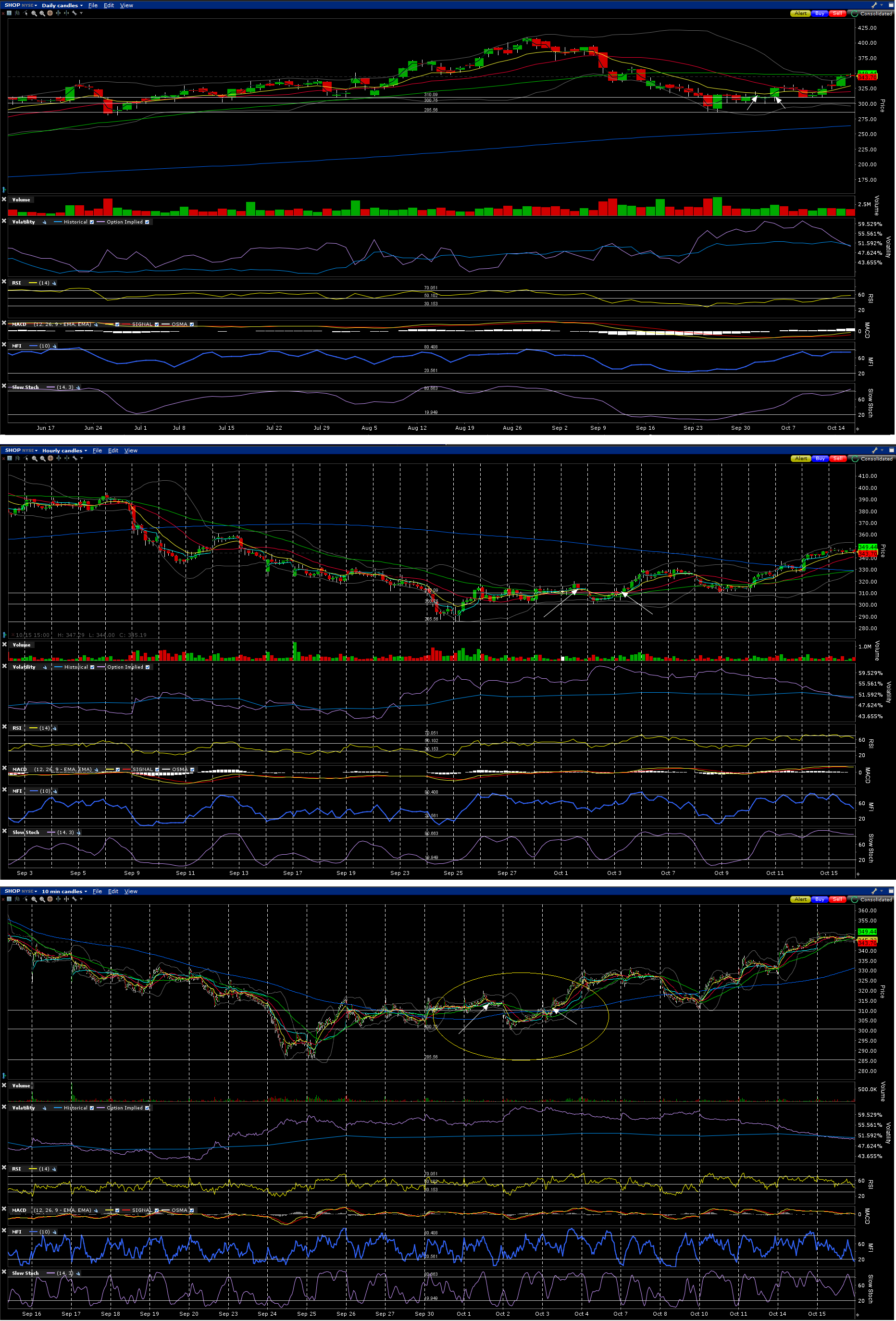Open Slow Stoch settings wrench in Daily chart
This screenshot has width=896, height=1321.
tap(78, 387)
